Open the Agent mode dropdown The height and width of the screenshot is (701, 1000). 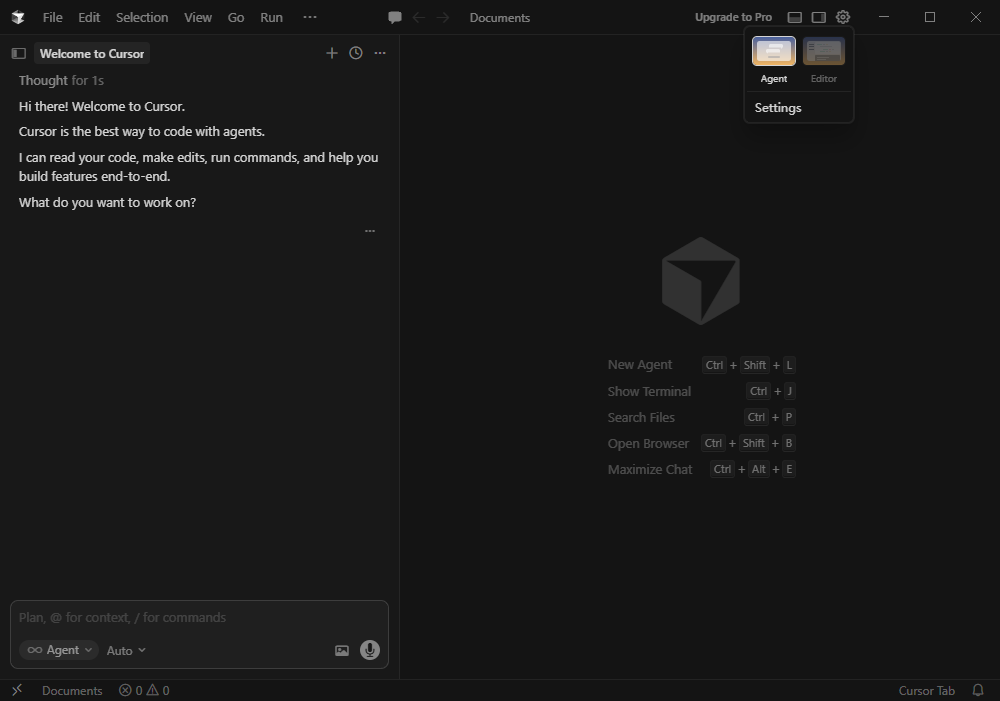59,650
